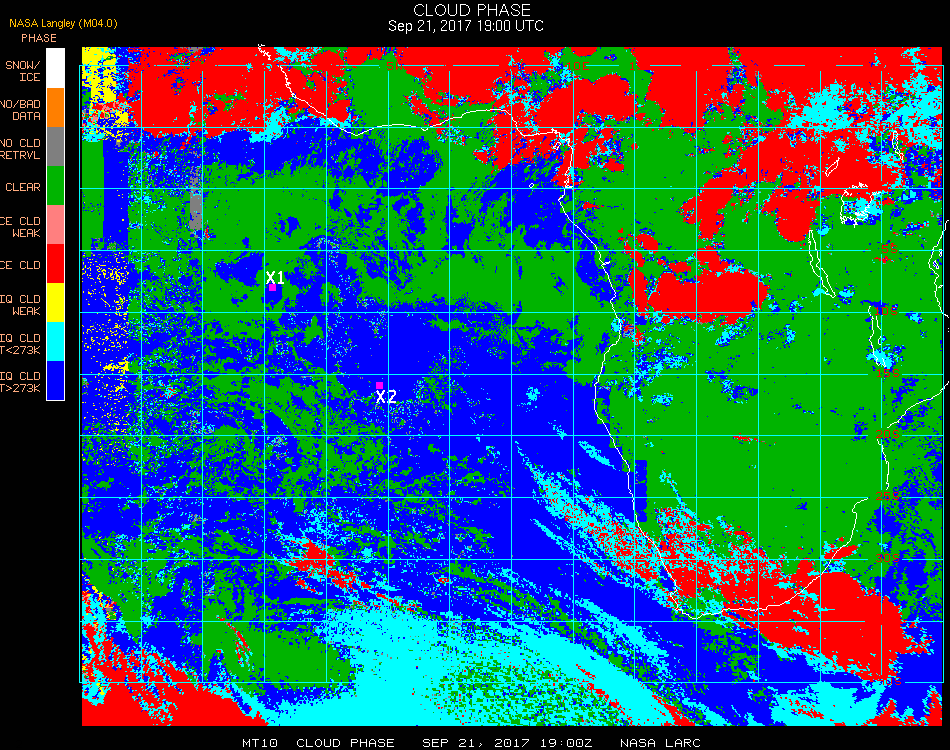
Task: Click the PHASE legend heading
Action: click(39, 38)
